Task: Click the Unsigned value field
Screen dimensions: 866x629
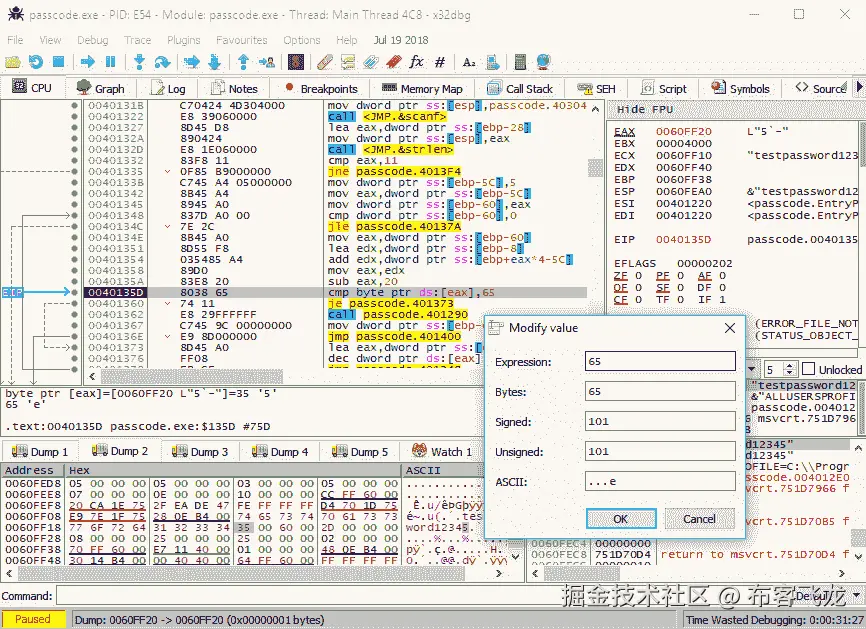Action: click(x=660, y=451)
